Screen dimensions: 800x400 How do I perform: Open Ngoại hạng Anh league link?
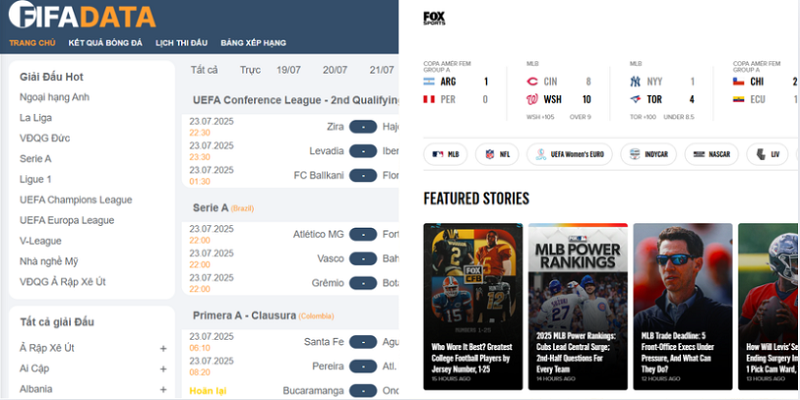(55, 97)
